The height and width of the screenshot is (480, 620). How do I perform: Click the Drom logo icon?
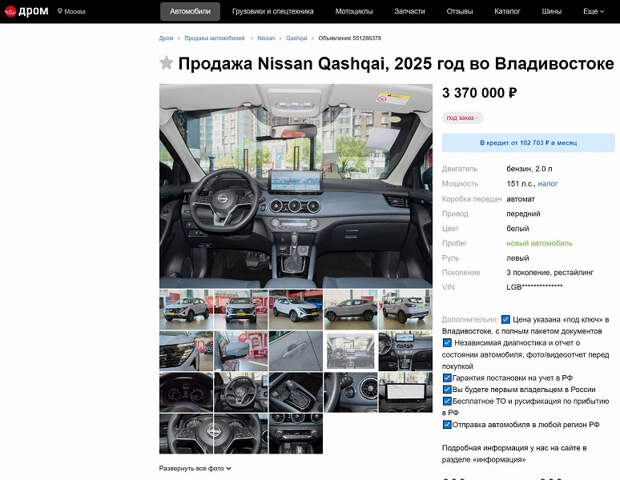(x=10, y=11)
